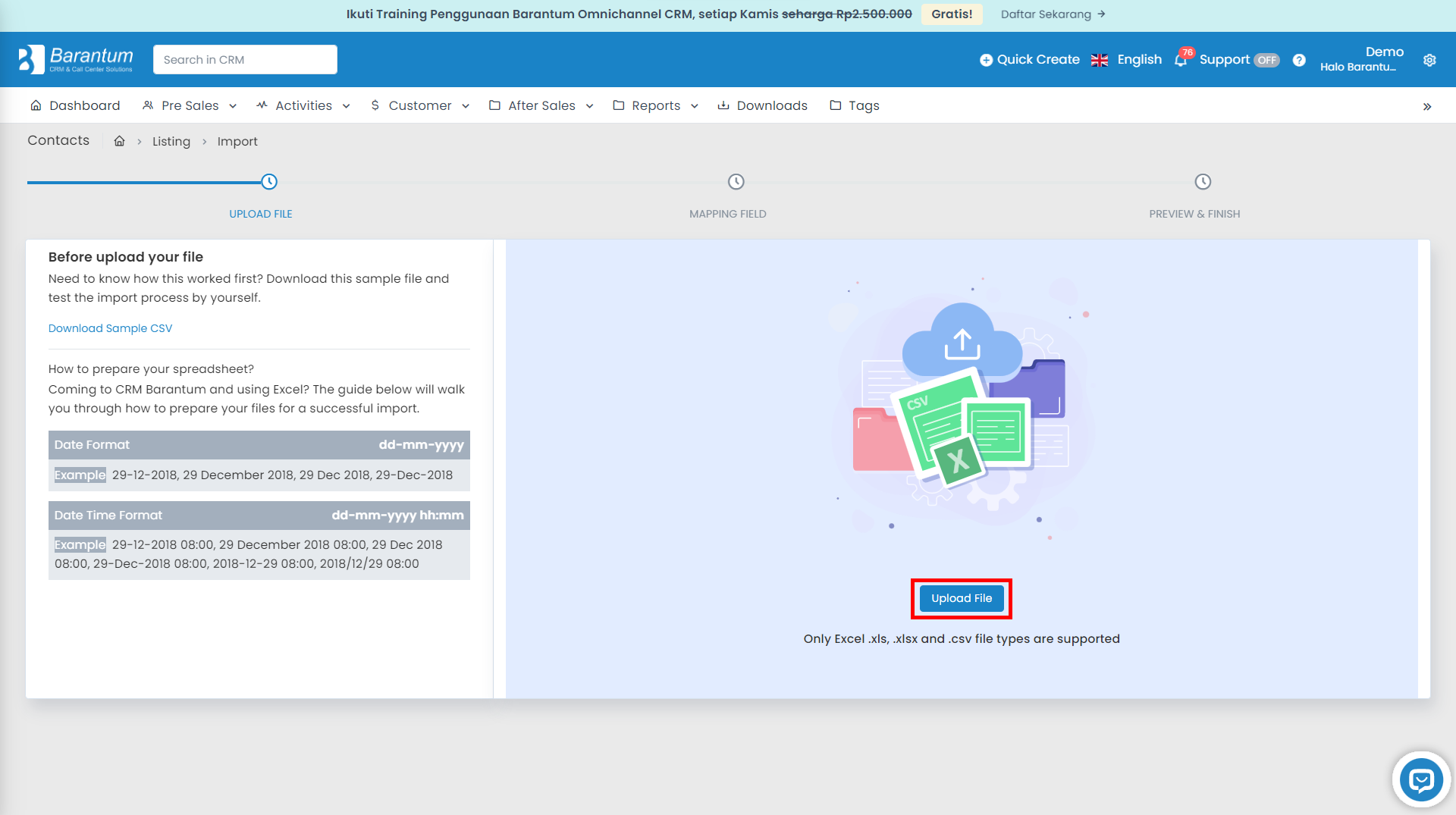1456x815 pixels.
Task: Click the Mapping Field step clock icon
Action: (736, 182)
